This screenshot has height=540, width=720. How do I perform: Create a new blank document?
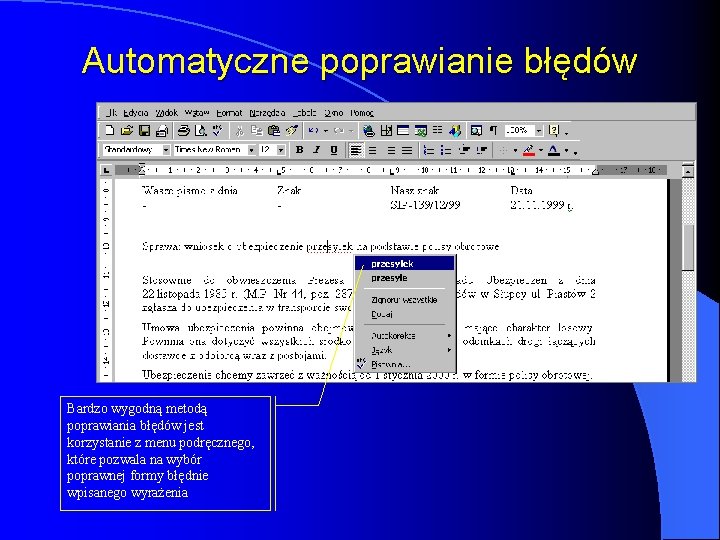pyautogui.click(x=109, y=131)
